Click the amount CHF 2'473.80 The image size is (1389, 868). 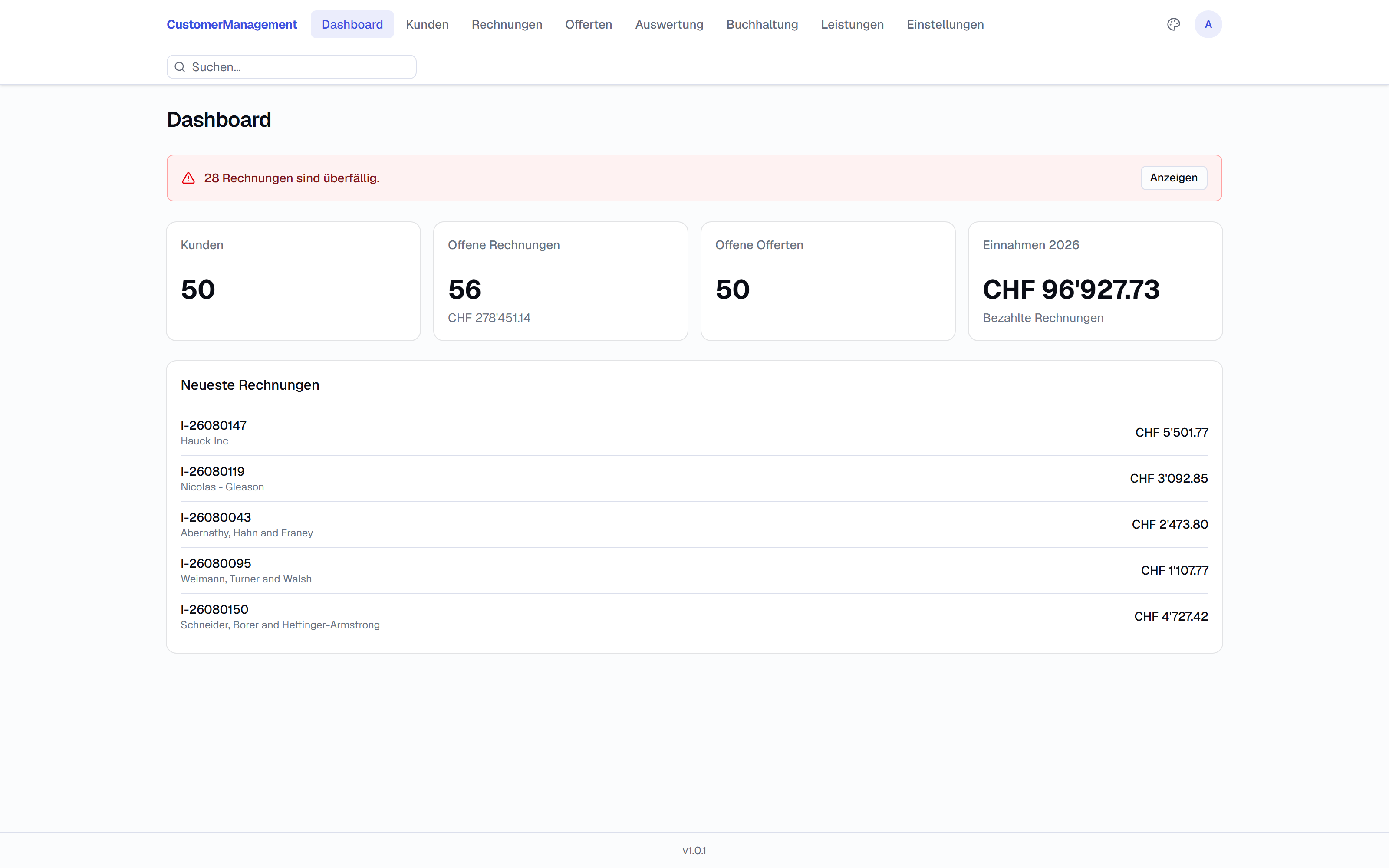pyautogui.click(x=1170, y=524)
